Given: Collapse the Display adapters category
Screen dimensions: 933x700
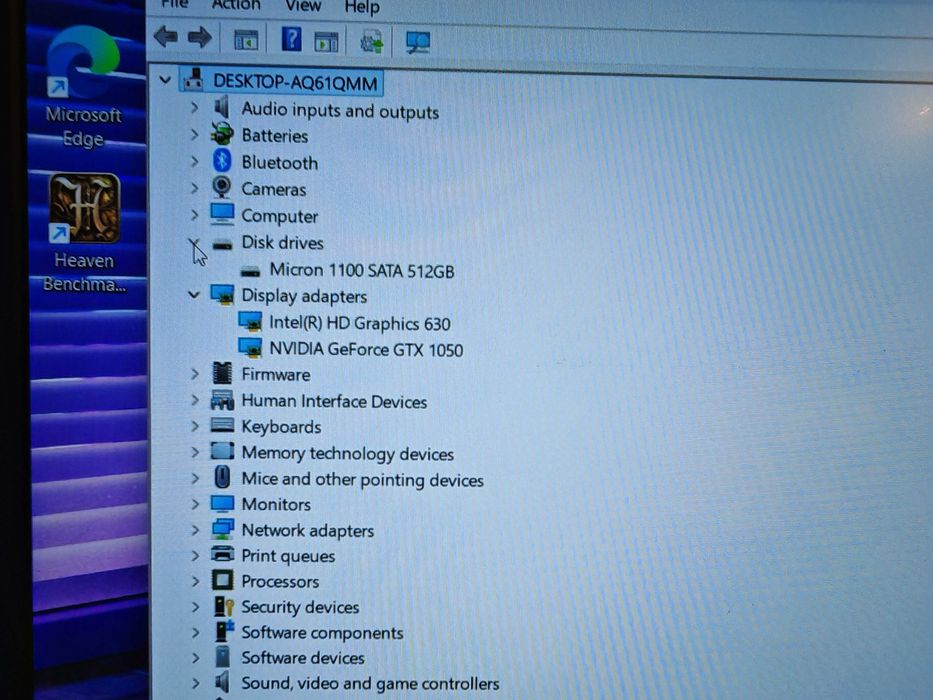Looking at the screenshot, I should 193,294.
